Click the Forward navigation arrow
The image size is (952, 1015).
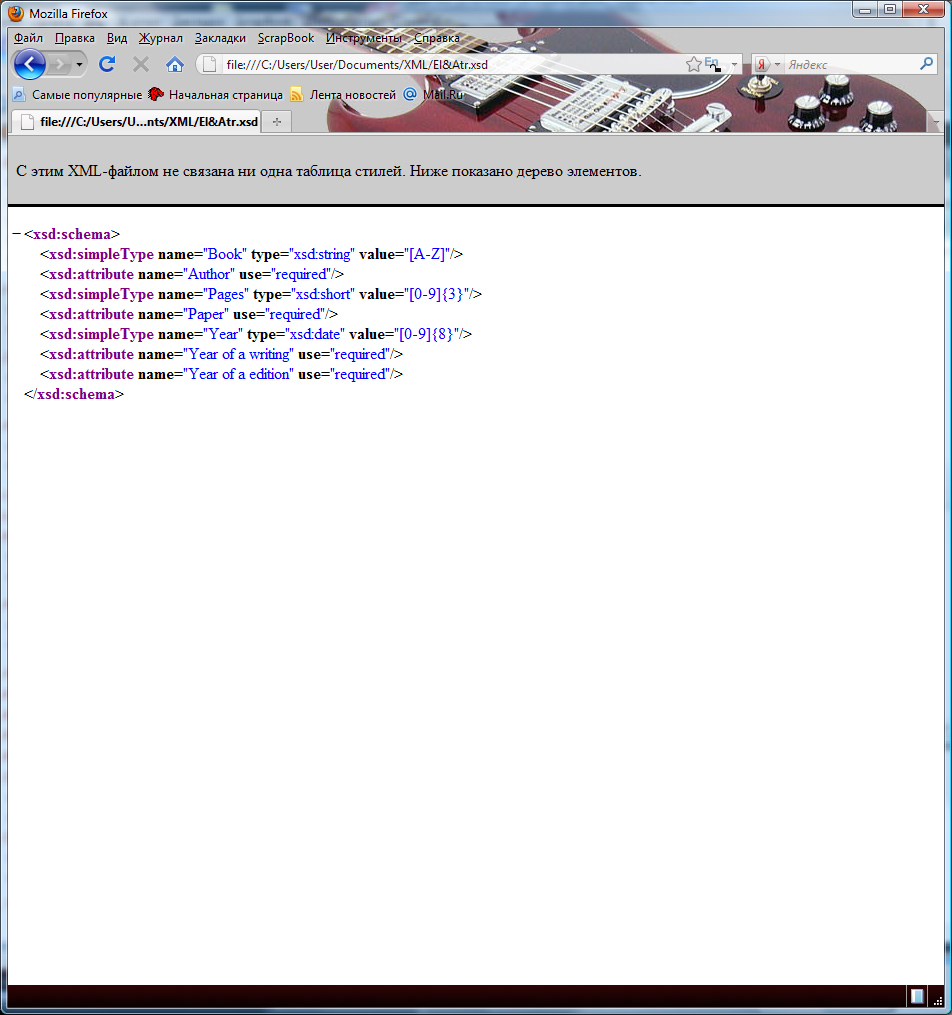pyautogui.click(x=60, y=64)
